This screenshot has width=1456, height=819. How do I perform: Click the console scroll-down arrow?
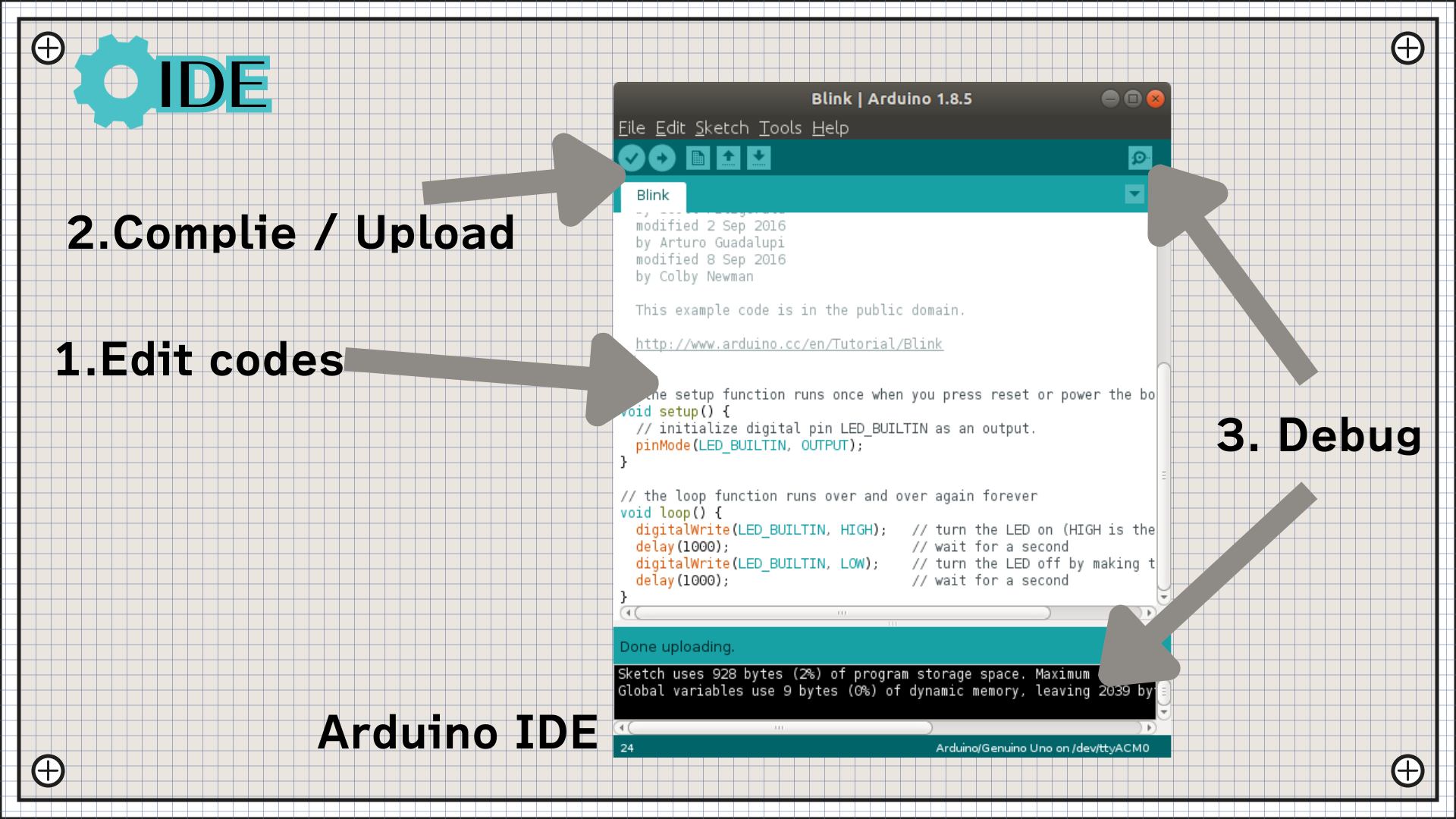(x=1164, y=713)
